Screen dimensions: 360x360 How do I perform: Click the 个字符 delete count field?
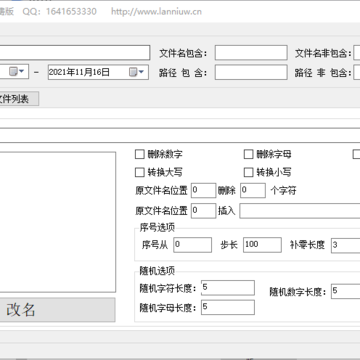pyautogui.click(x=253, y=191)
